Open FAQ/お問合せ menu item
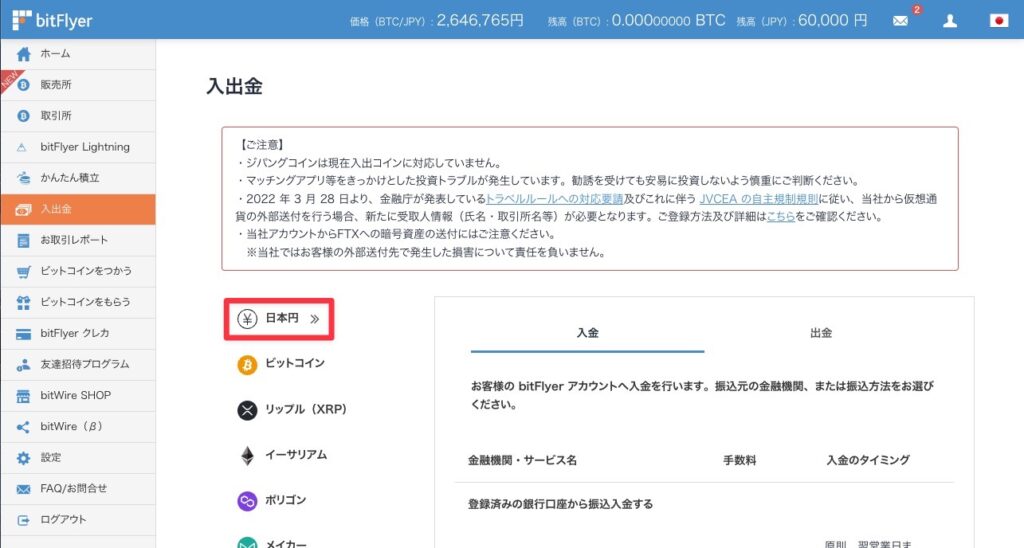 [78, 489]
